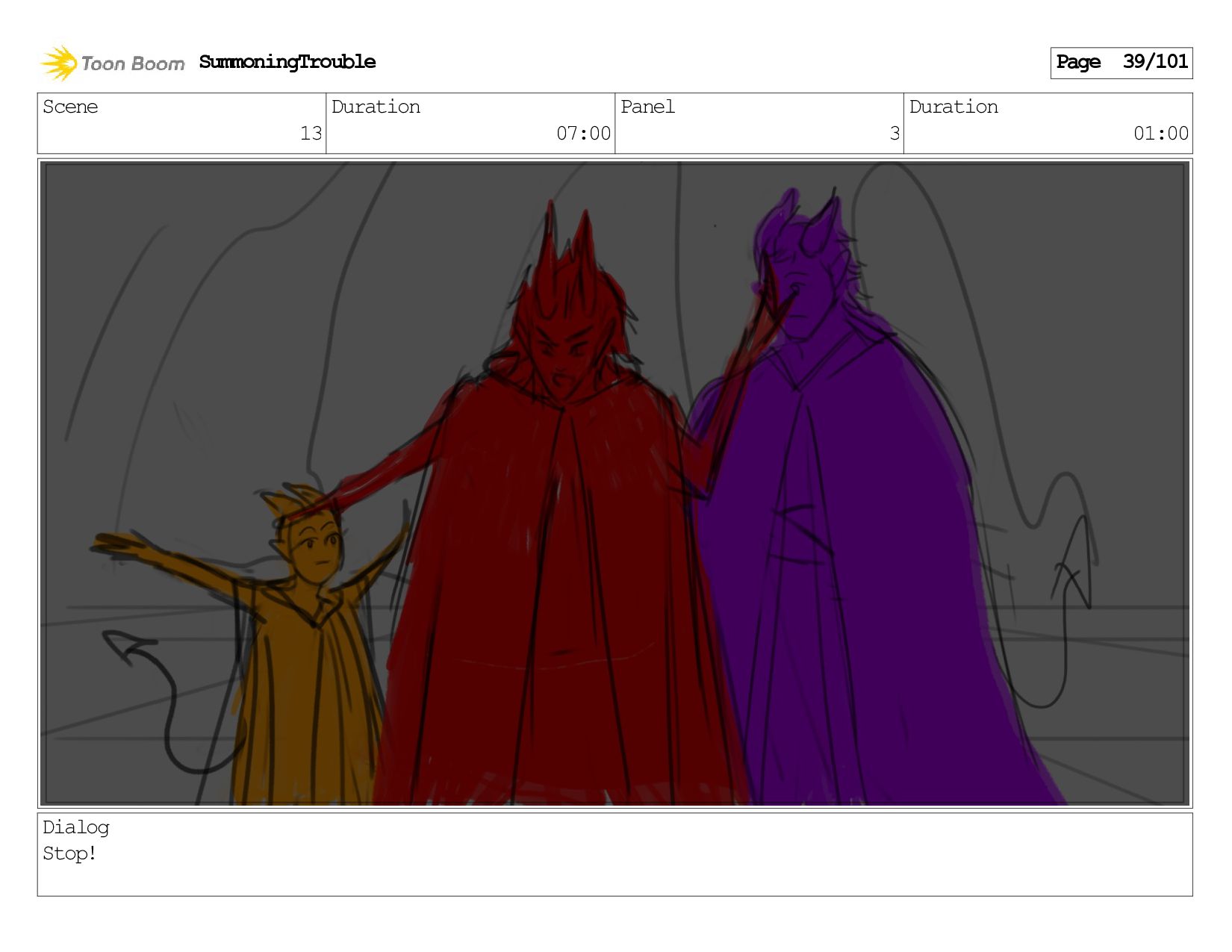Screen dimensions: 1232x952
Task: Click the Toon Boom wordmark text
Action: (133, 64)
